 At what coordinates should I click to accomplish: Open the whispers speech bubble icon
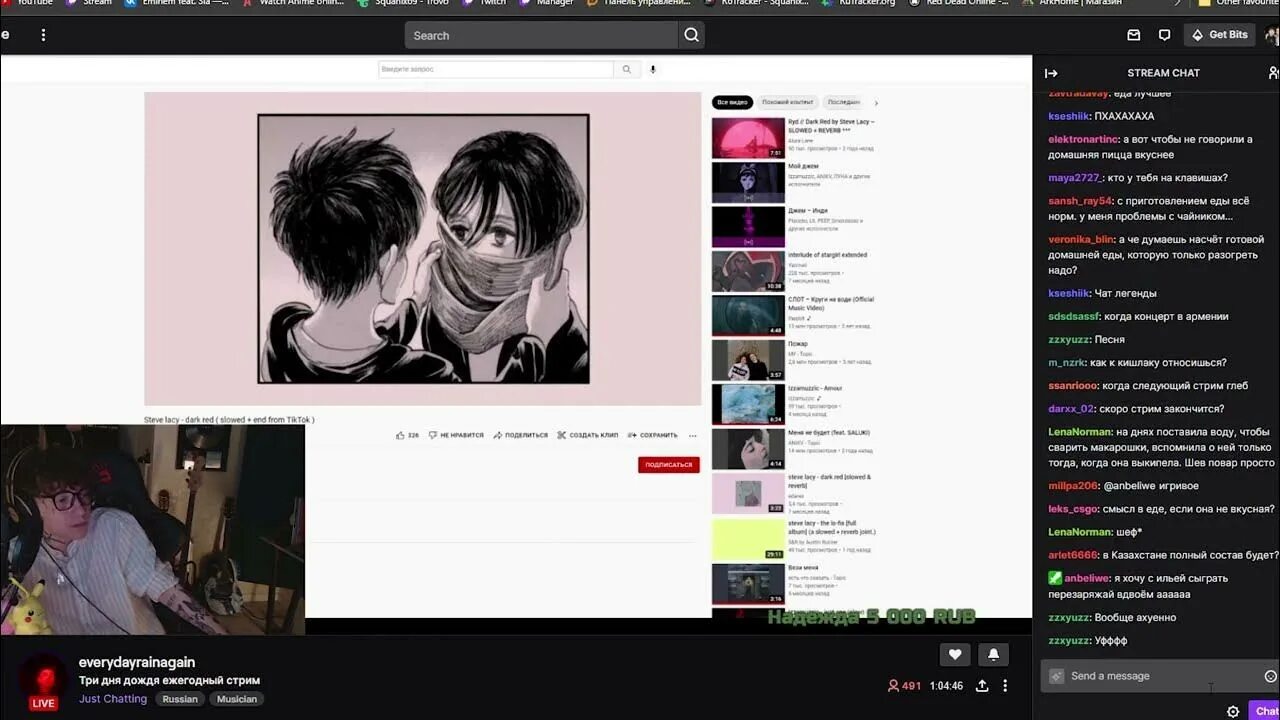pos(1164,35)
